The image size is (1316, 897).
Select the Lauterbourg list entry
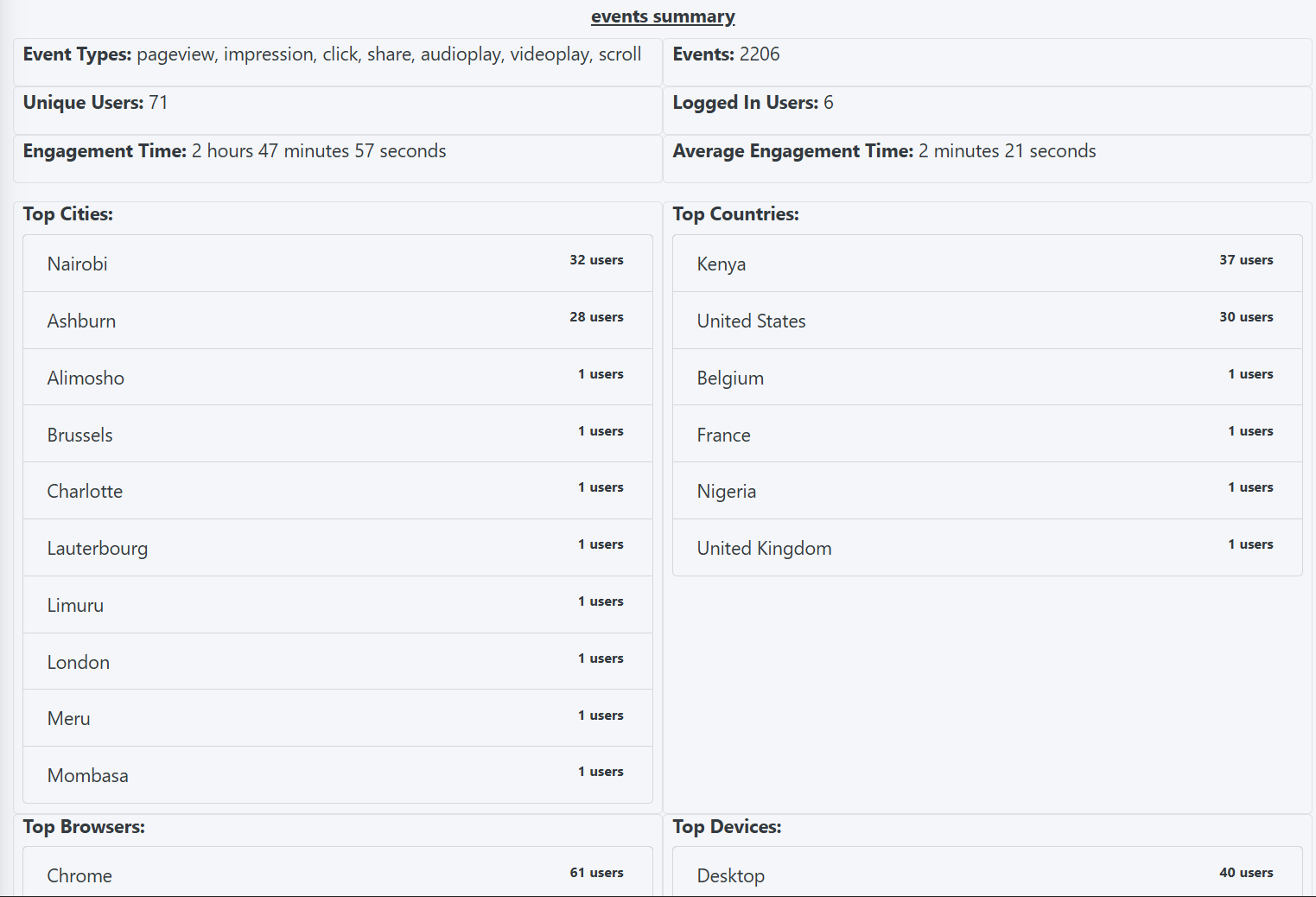pyautogui.click(x=337, y=548)
